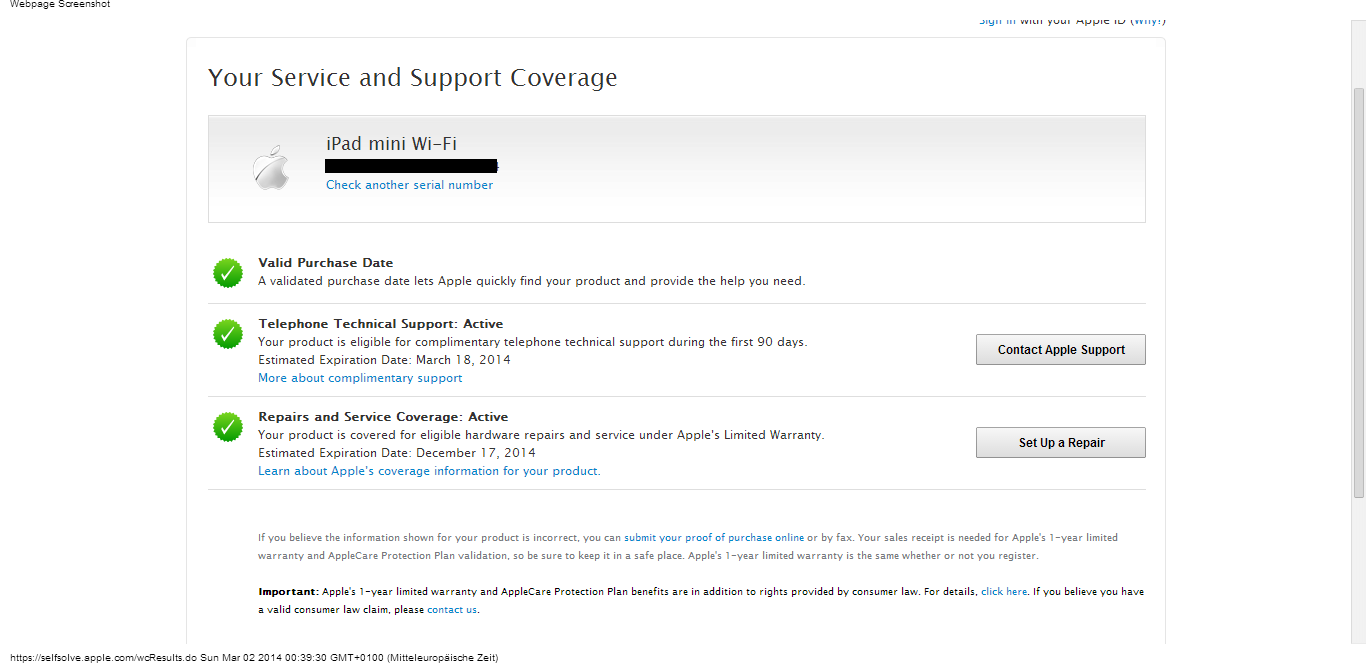Select the iPad mini Wi-Fi product name
The height and width of the screenshot is (664, 1366).
tap(391, 144)
